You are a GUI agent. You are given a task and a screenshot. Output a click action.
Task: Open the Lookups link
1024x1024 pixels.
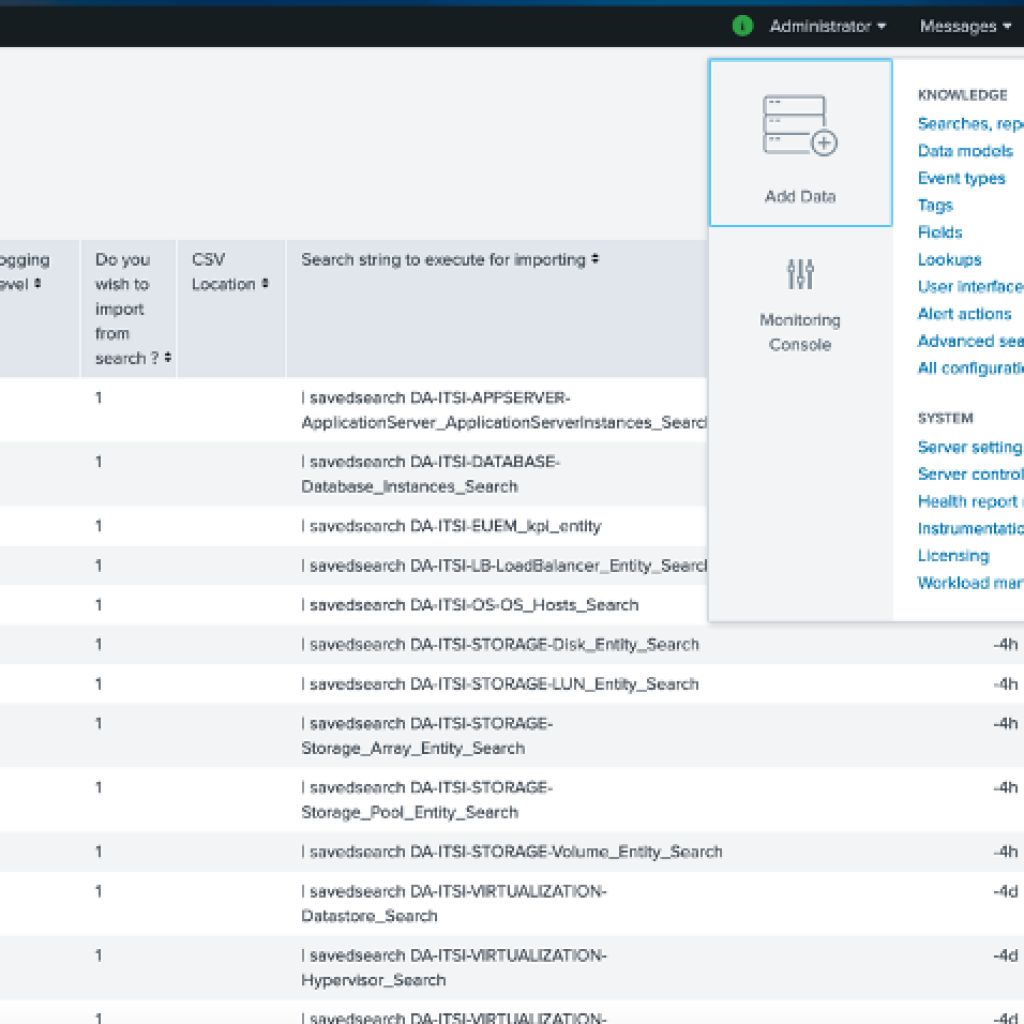(x=950, y=259)
